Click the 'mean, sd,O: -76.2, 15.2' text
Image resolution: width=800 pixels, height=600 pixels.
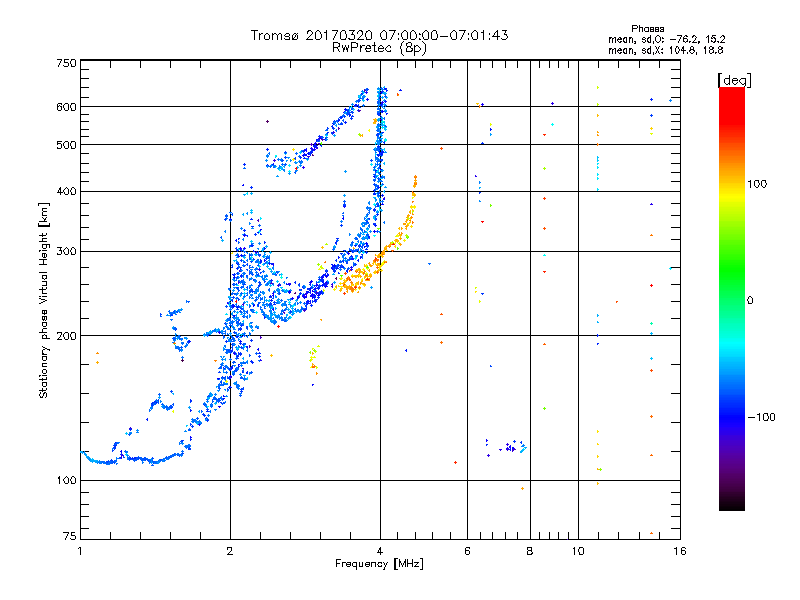click(x=666, y=39)
